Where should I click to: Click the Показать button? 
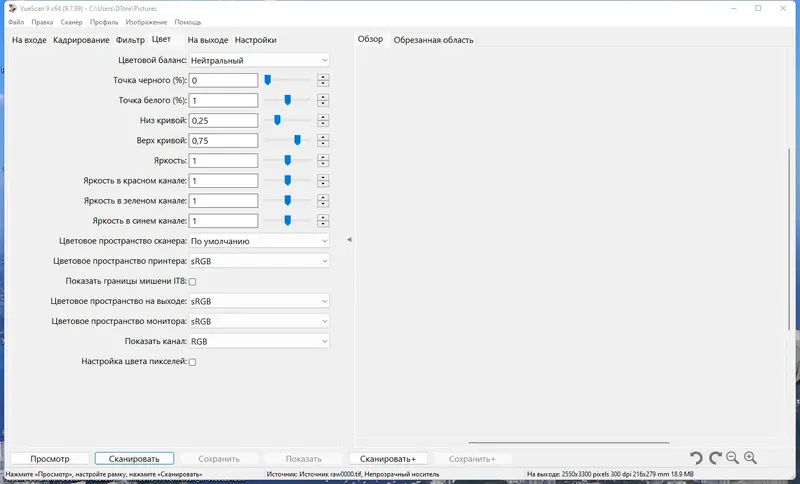point(304,459)
